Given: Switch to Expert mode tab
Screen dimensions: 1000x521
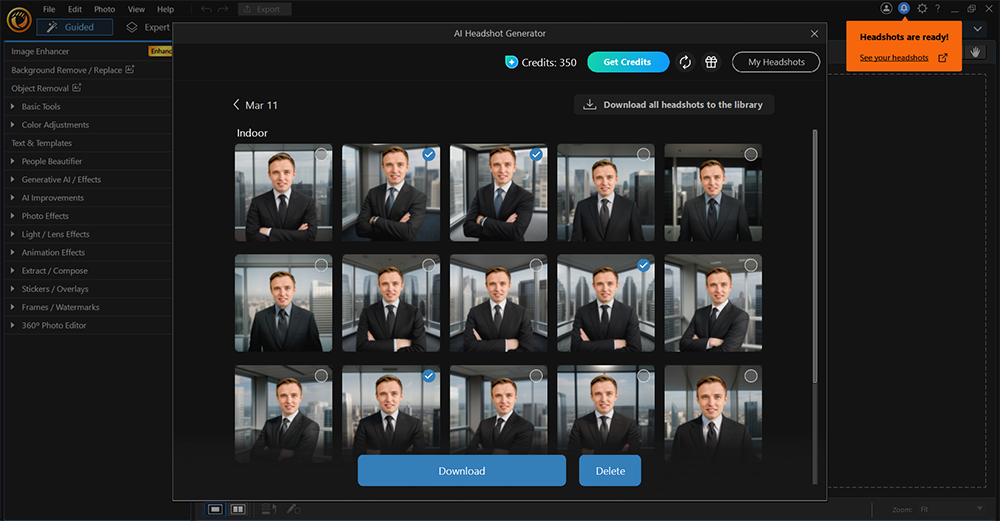Looking at the screenshot, I should (x=148, y=27).
